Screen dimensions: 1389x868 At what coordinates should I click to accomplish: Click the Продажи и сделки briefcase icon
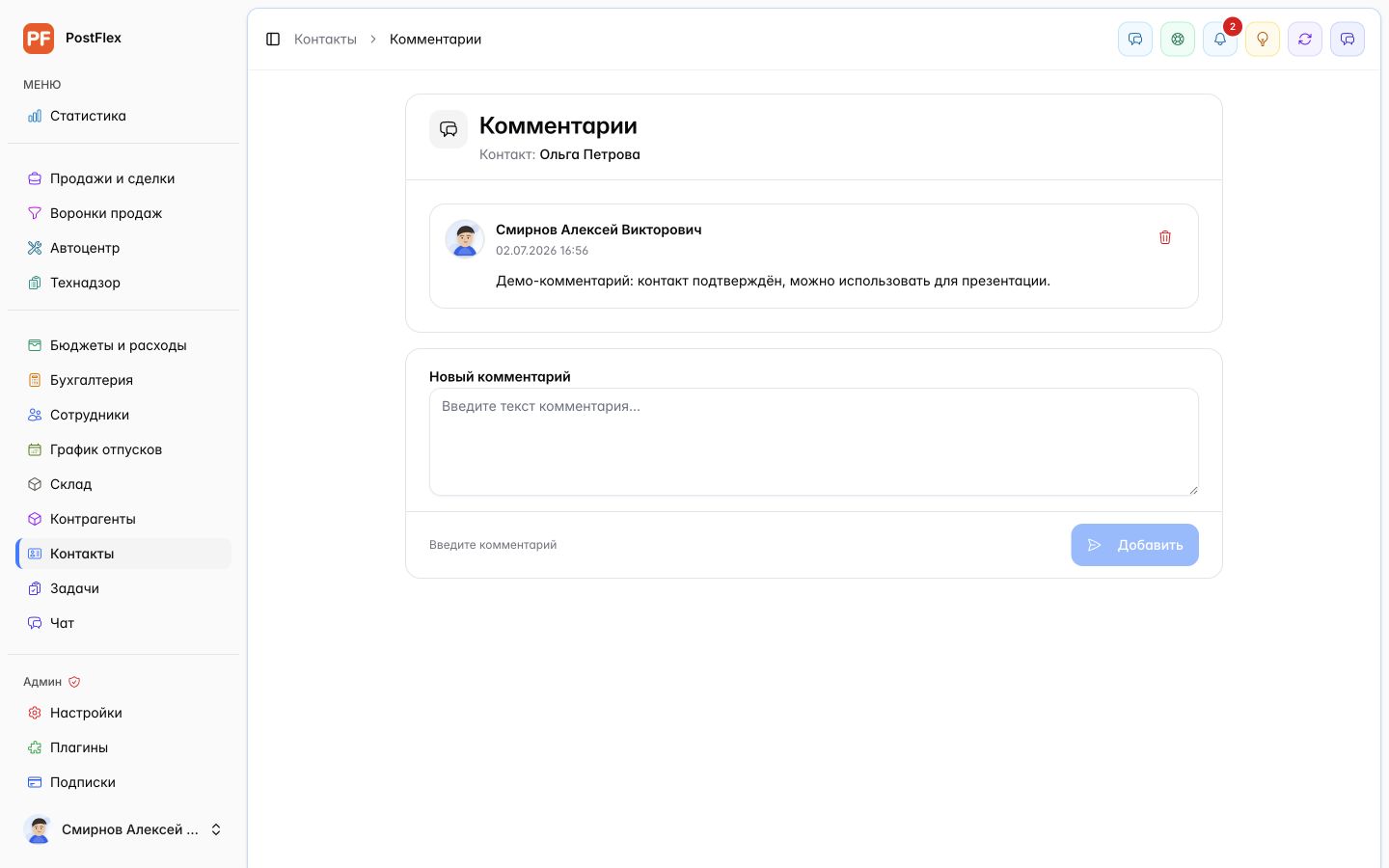[35, 178]
